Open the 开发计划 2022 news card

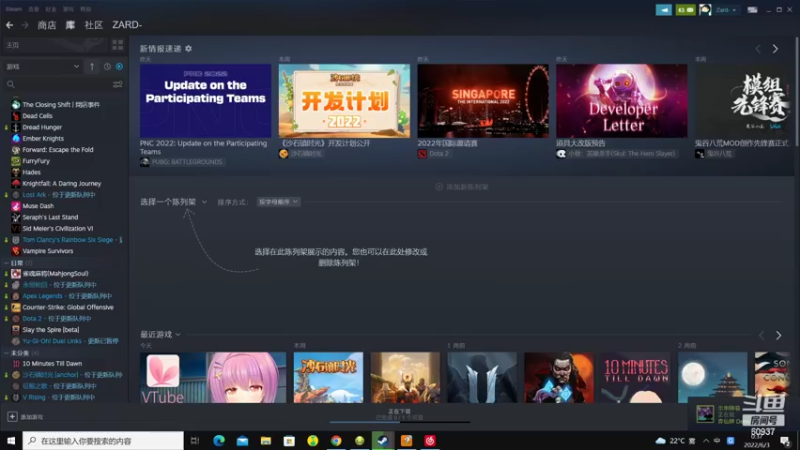pyautogui.click(x=344, y=101)
